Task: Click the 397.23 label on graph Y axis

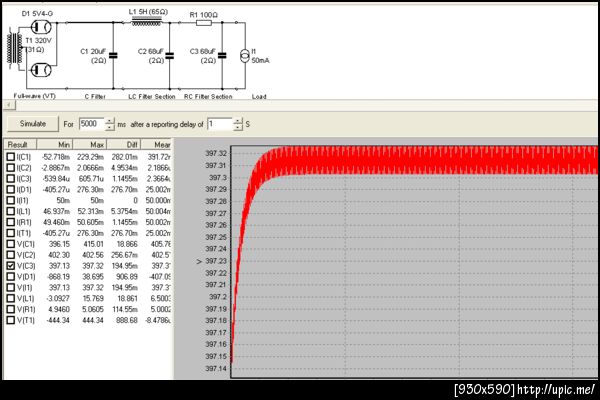Action: click(x=216, y=261)
